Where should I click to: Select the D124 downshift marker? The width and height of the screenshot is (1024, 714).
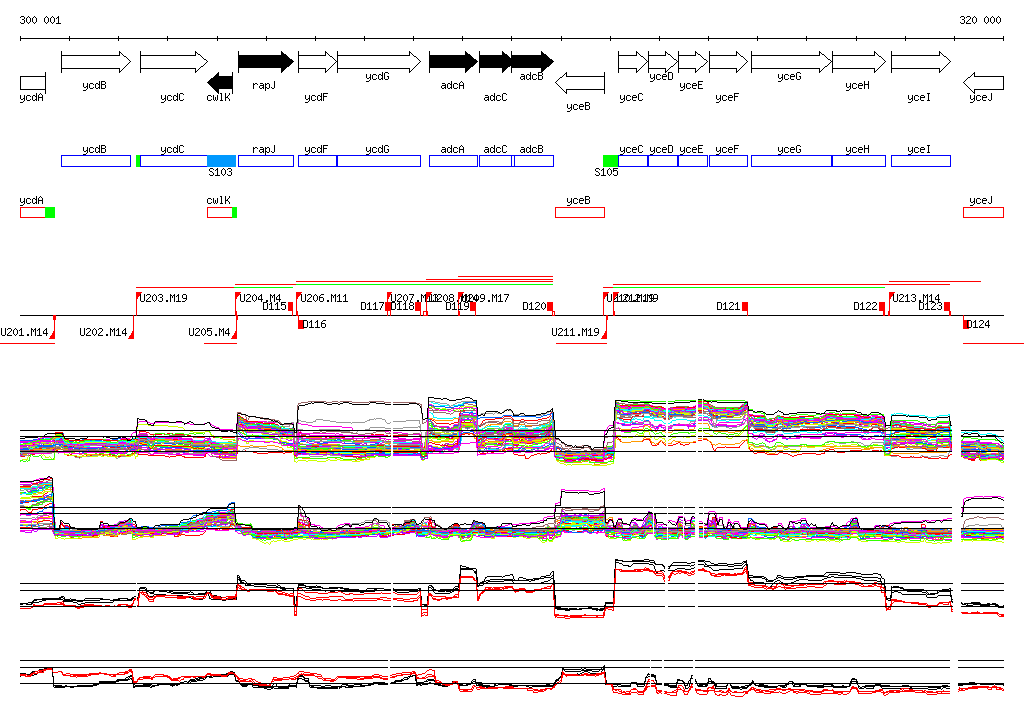pyautogui.click(x=967, y=324)
